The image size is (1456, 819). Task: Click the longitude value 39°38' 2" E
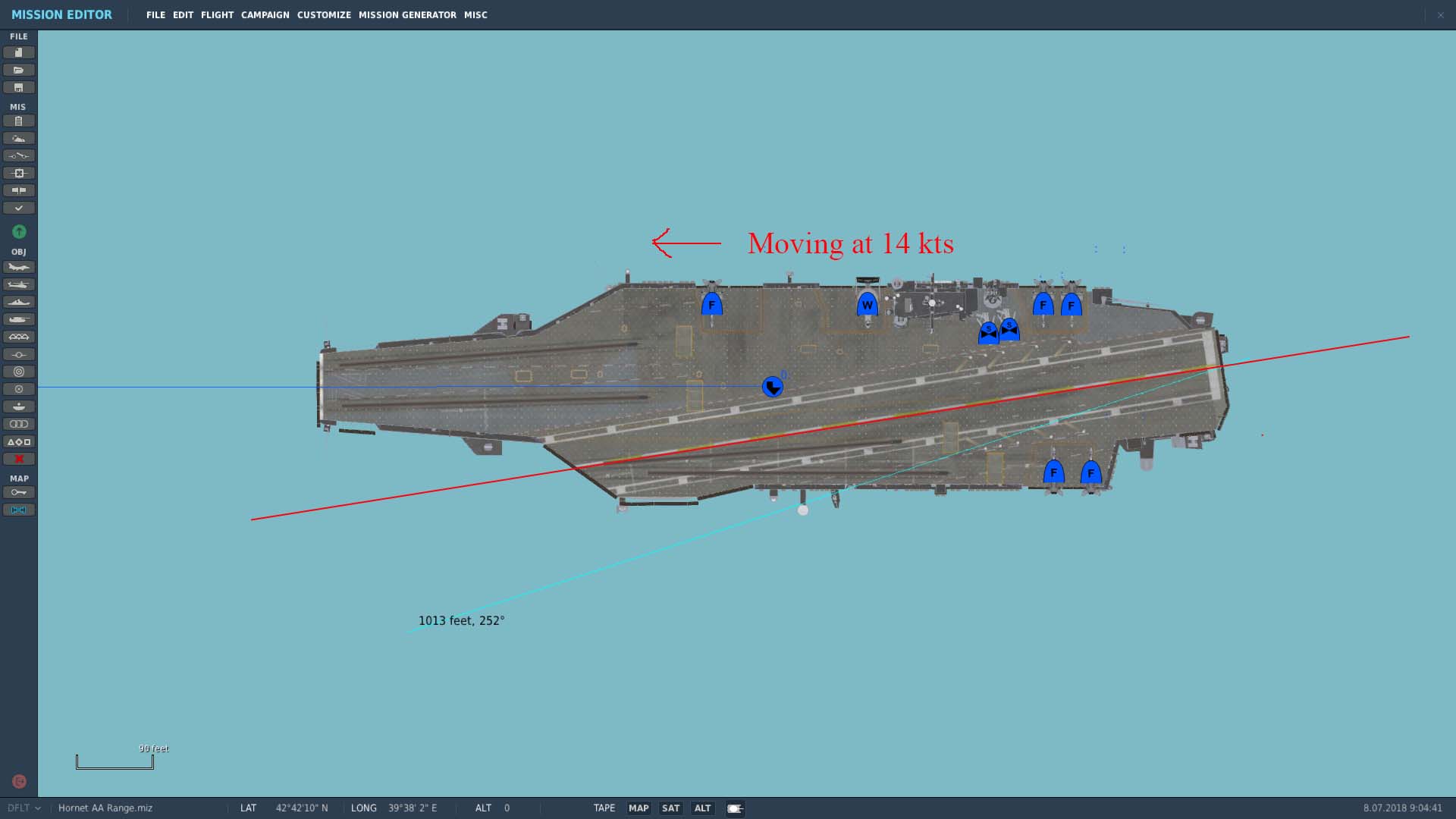pos(413,808)
